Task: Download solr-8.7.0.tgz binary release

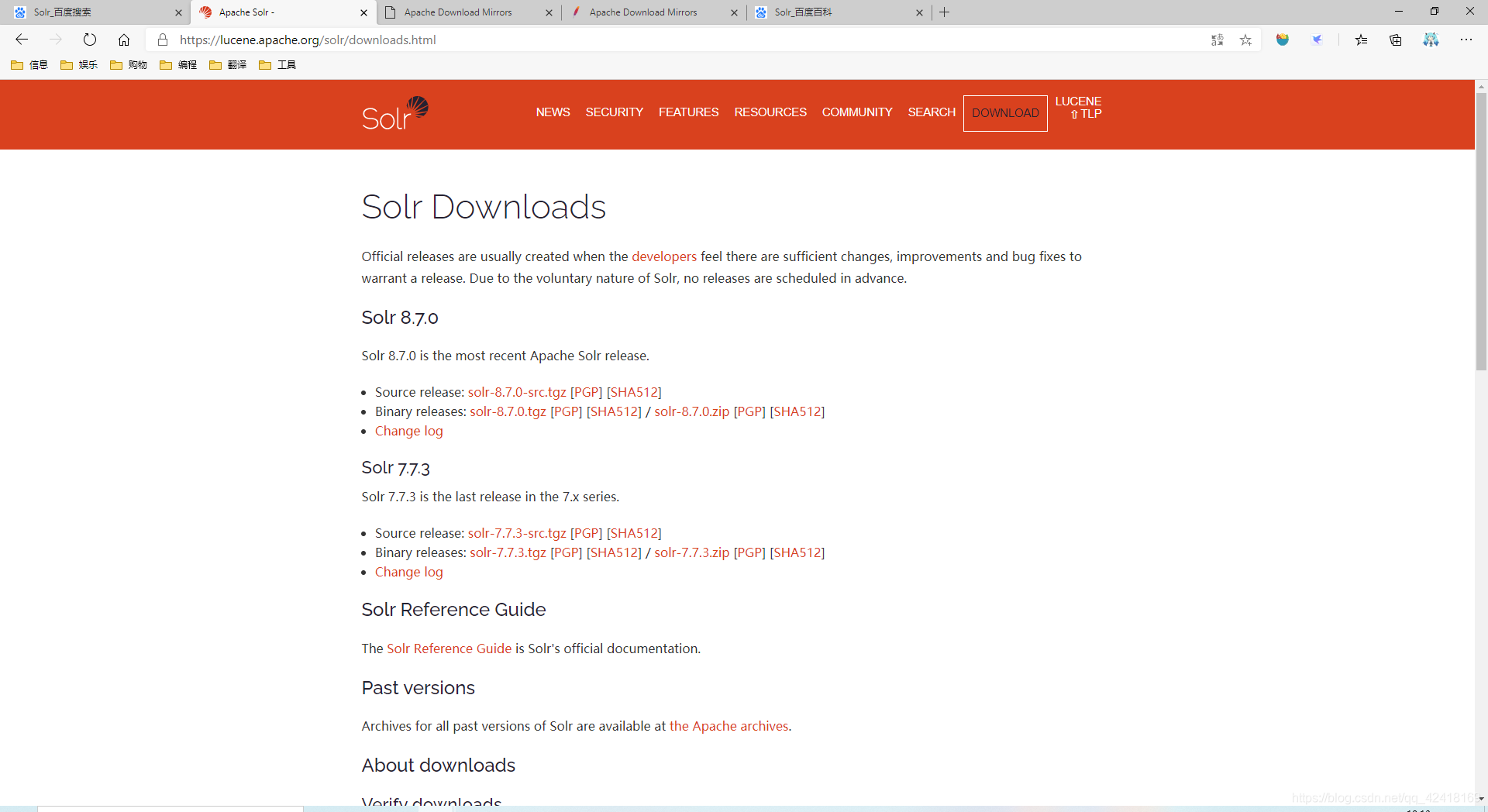Action: [x=508, y=411]
